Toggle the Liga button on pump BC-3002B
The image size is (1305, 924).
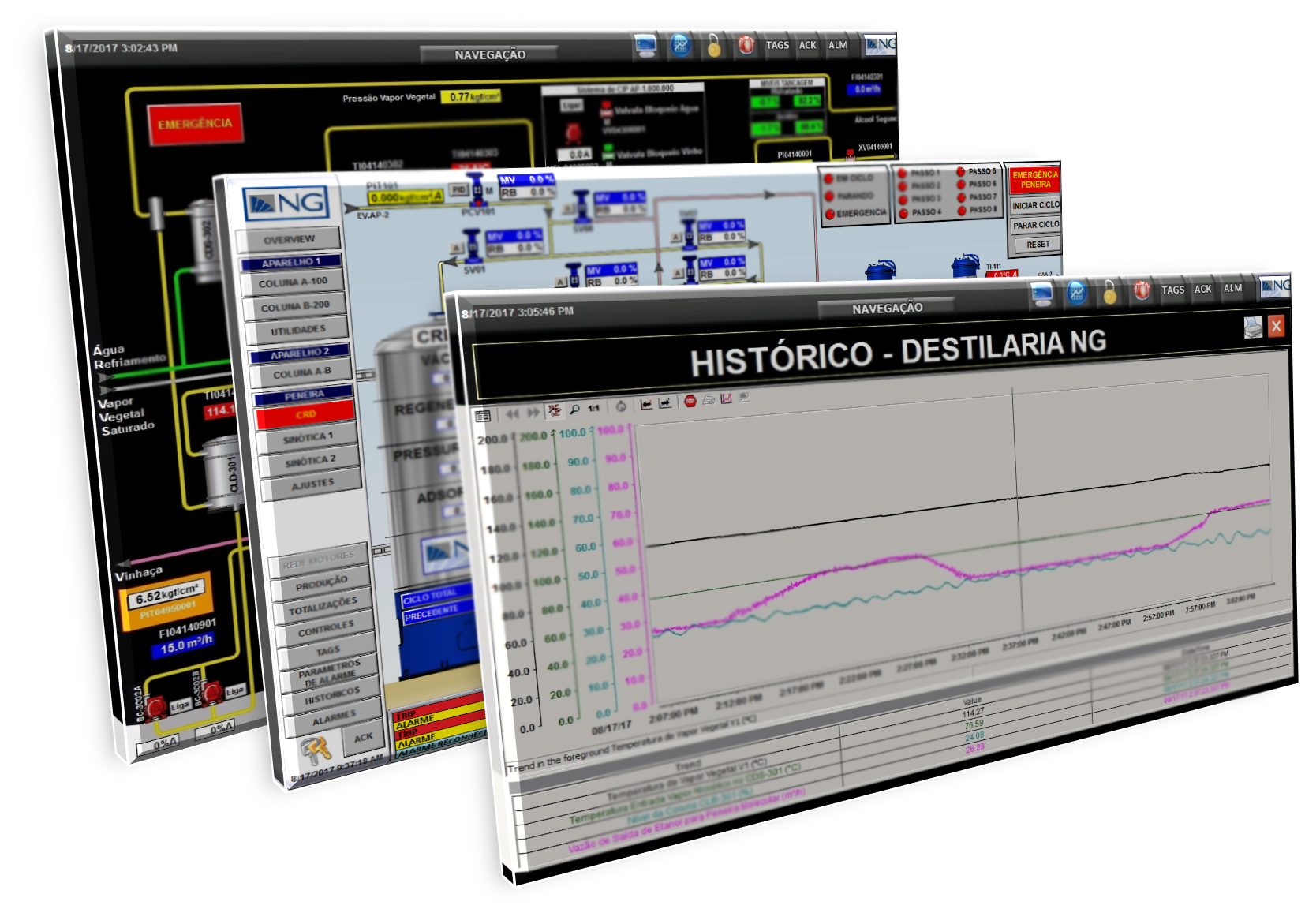coord(234,691)
